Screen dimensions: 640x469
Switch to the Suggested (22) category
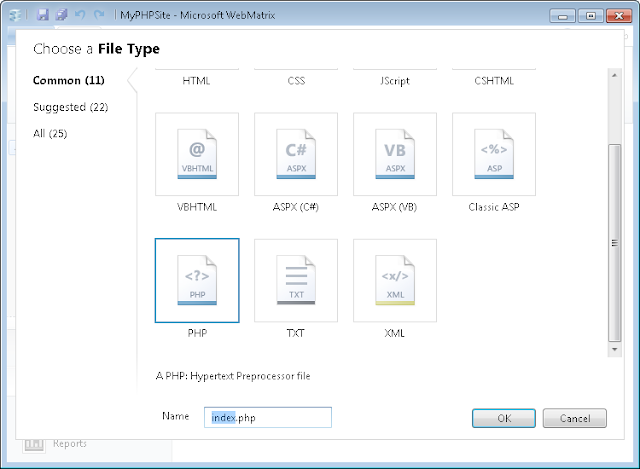click(71, 107)
